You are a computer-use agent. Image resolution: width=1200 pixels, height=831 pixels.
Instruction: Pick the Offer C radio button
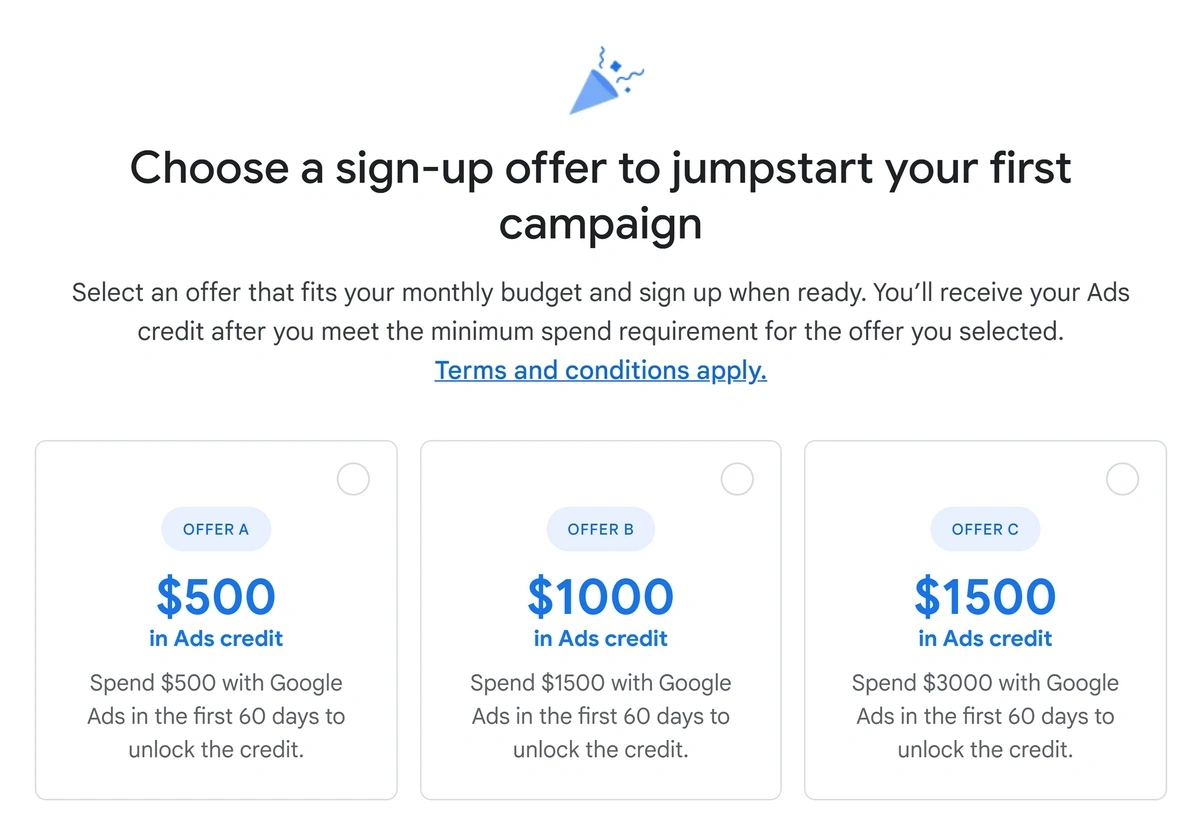pos(1122,479)
